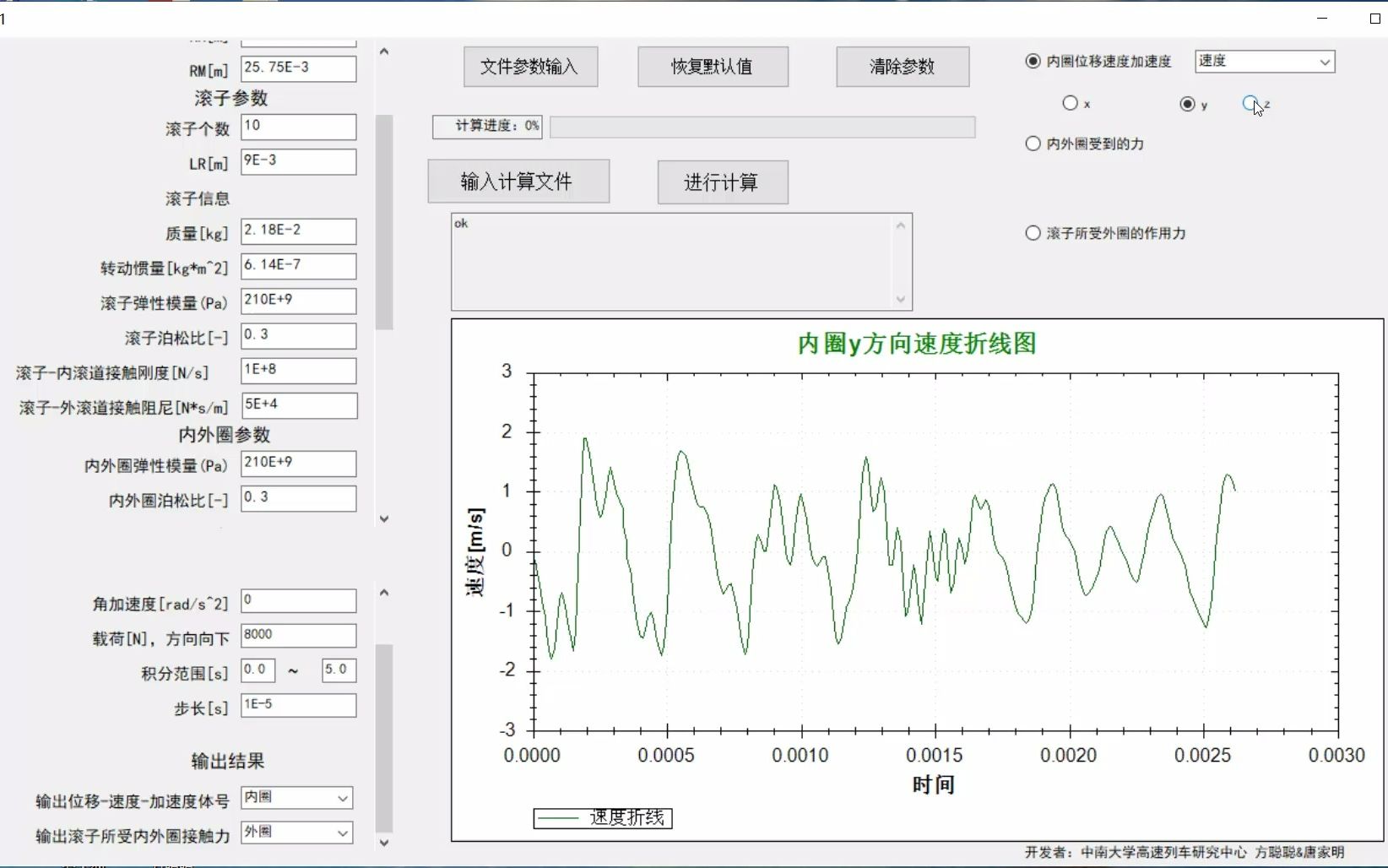The height and width of the screenshot is (868, 1388).
Task: Click the 滚子弹性模量(Pa) input field
Action: (x=299, y=301)
